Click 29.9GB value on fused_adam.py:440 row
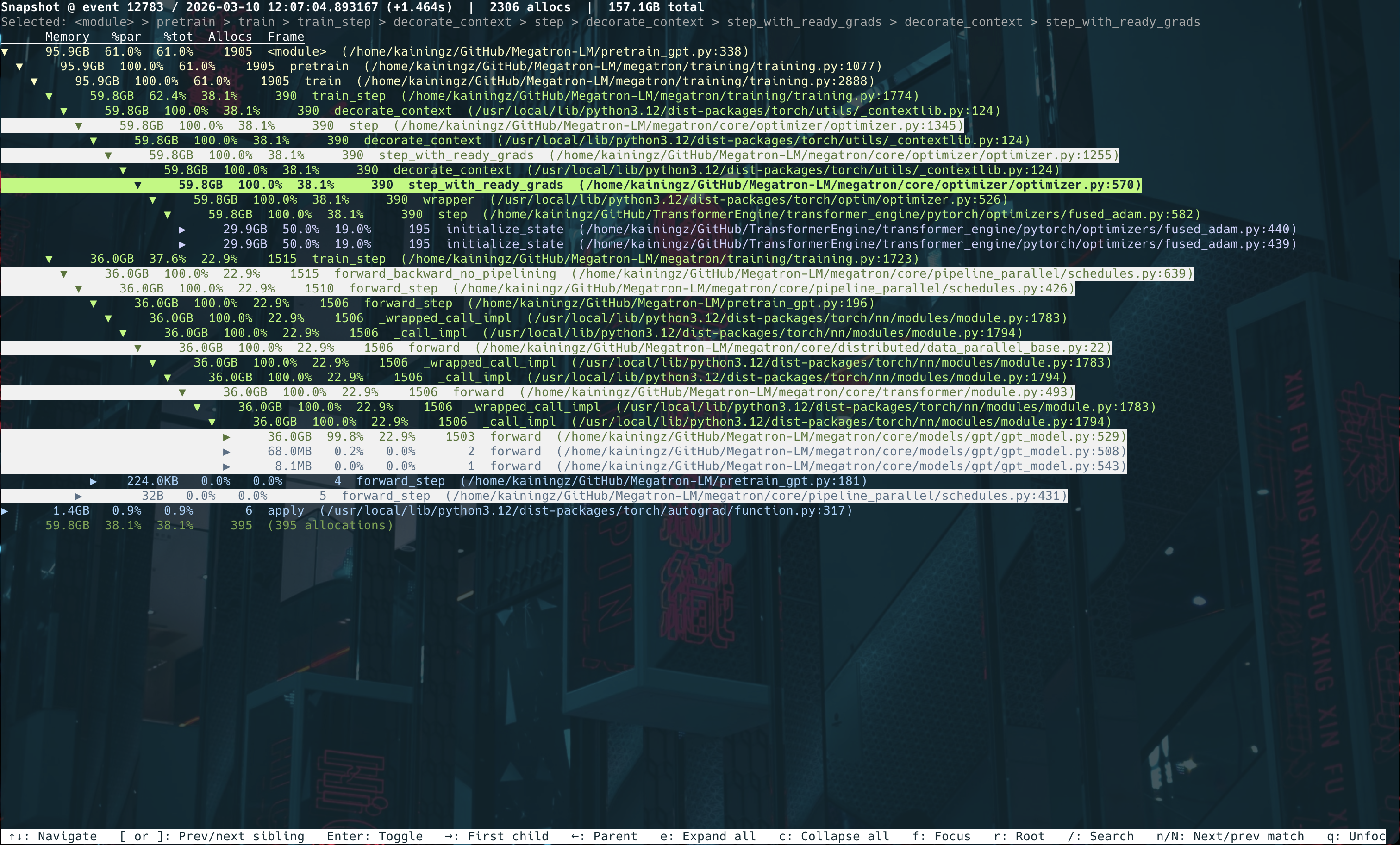This screenshot has height=845, width=1400. pyautogui.click(x=245, y=230)
